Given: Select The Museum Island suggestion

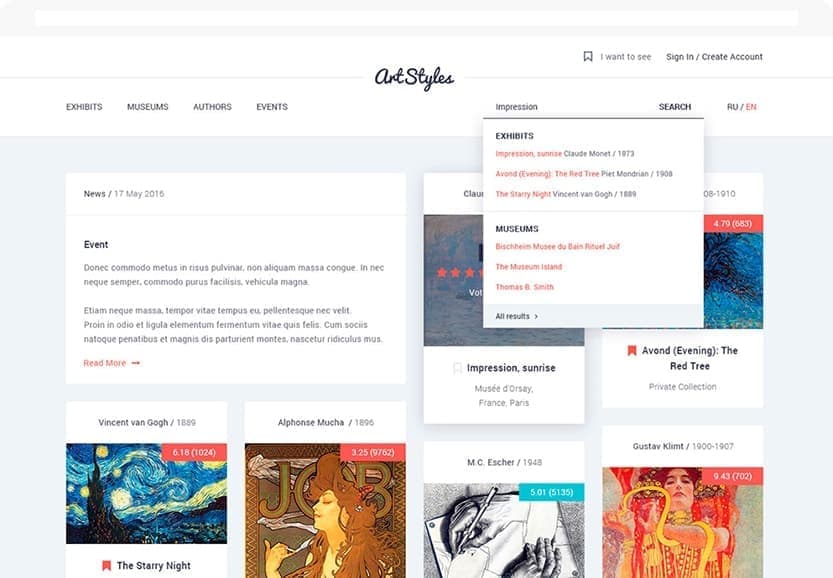Looking at the screenshot, I should [x=529, y=267].
